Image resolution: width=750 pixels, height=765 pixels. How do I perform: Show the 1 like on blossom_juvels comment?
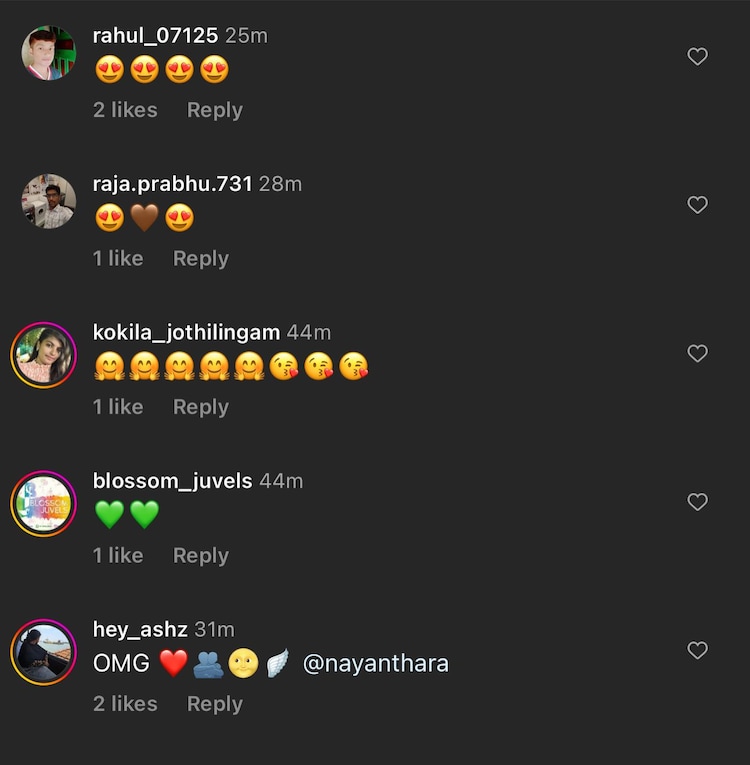(118, 555)
